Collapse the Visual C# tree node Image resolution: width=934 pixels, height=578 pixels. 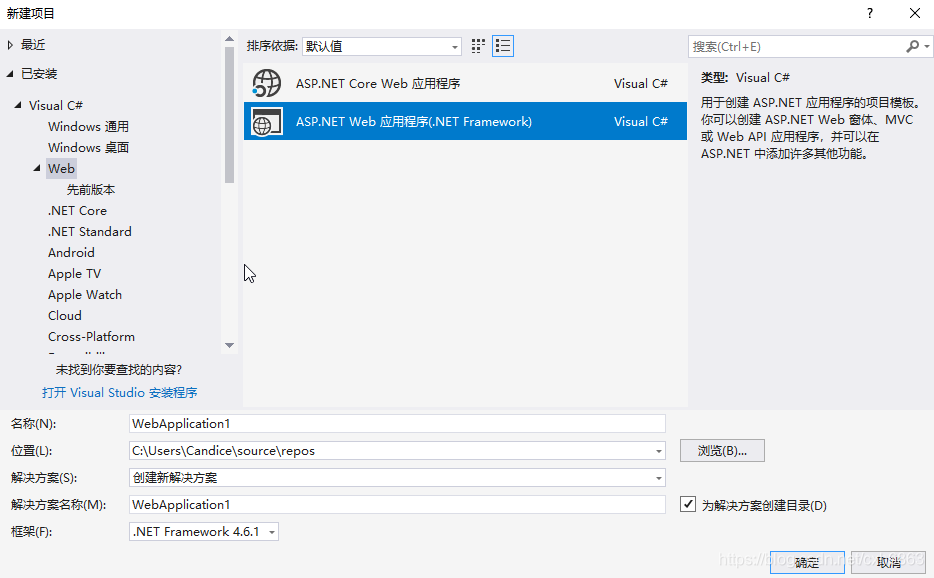pyautogui.click(x=18, y=105)
